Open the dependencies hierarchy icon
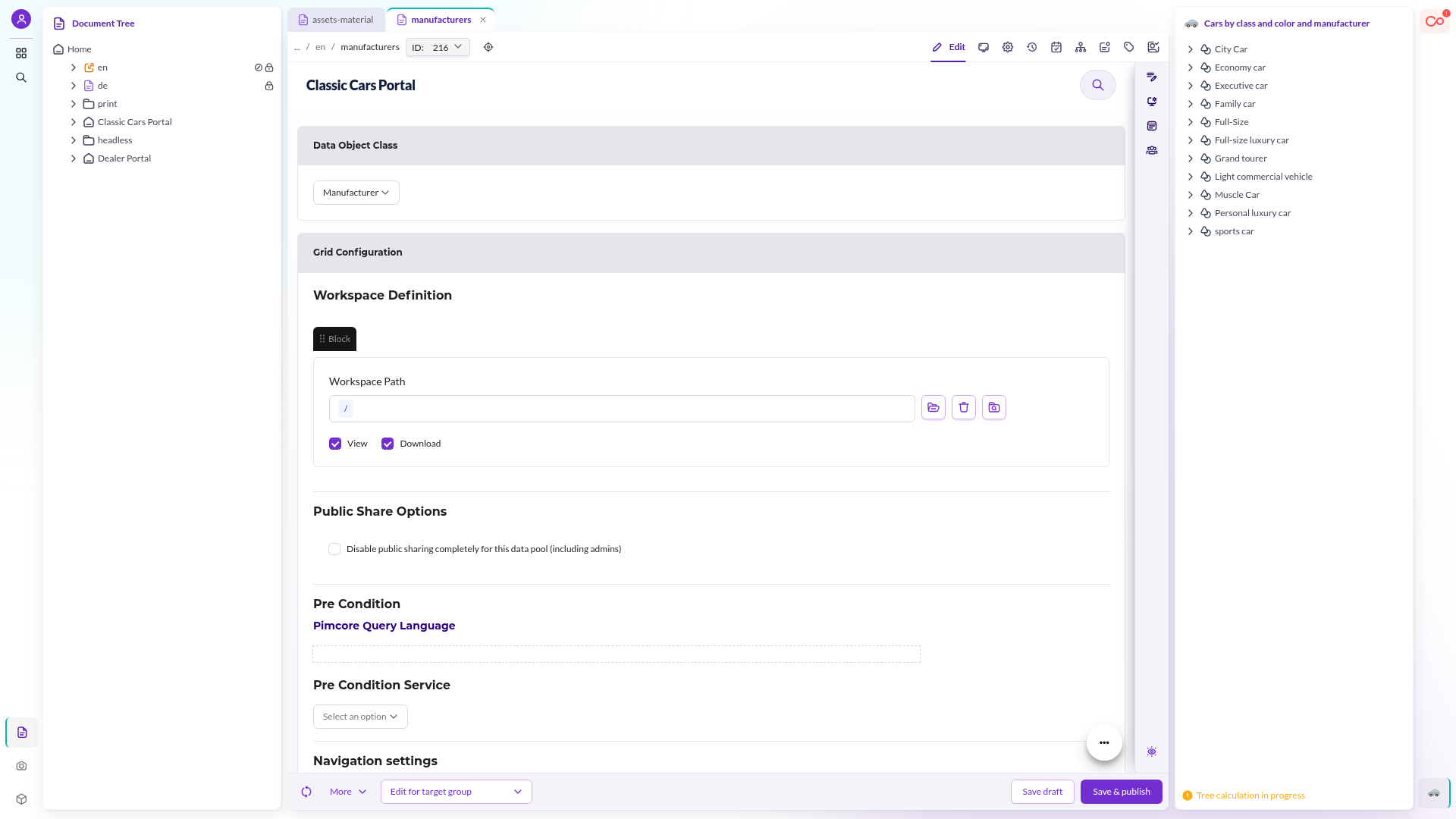Screen dimensions: 1456x819 (x=1081, y=47)
